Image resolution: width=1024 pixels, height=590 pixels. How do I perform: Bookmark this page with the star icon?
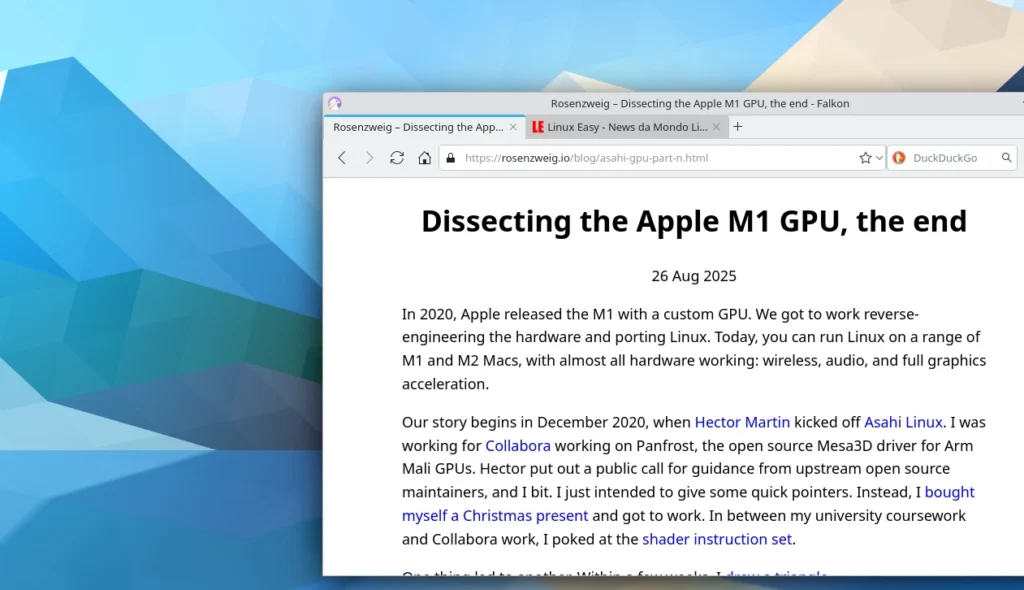[x=865, y=158]
